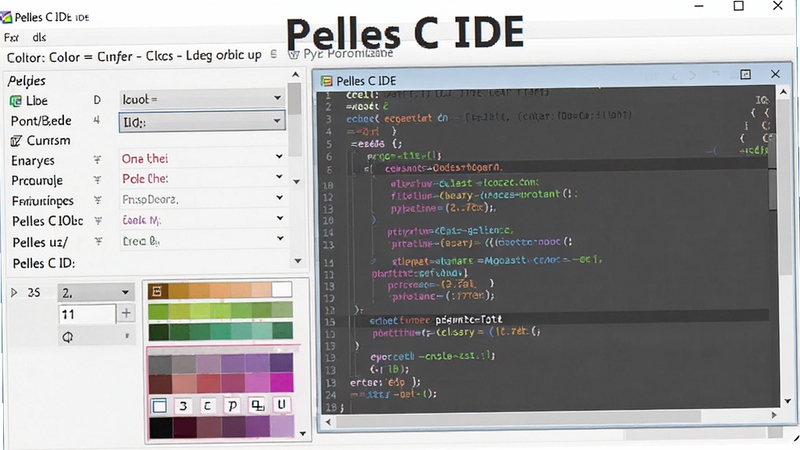The width and height of the screenshot is (800, 450).
Task: Click the symbol icon in the Pelles C IObc row
Action: click(98, 220)
